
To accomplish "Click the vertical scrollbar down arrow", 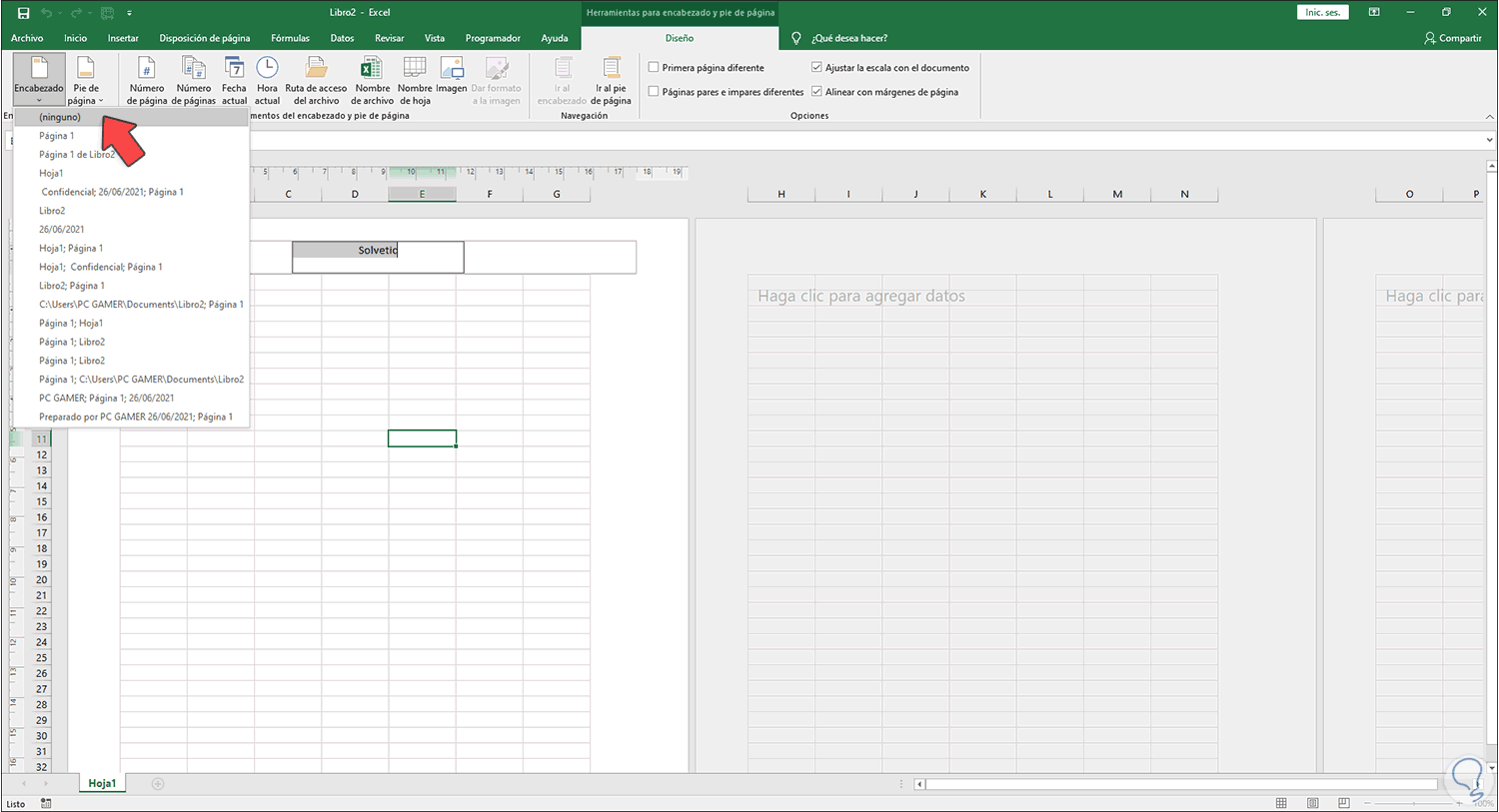I will pos(1491,767).
